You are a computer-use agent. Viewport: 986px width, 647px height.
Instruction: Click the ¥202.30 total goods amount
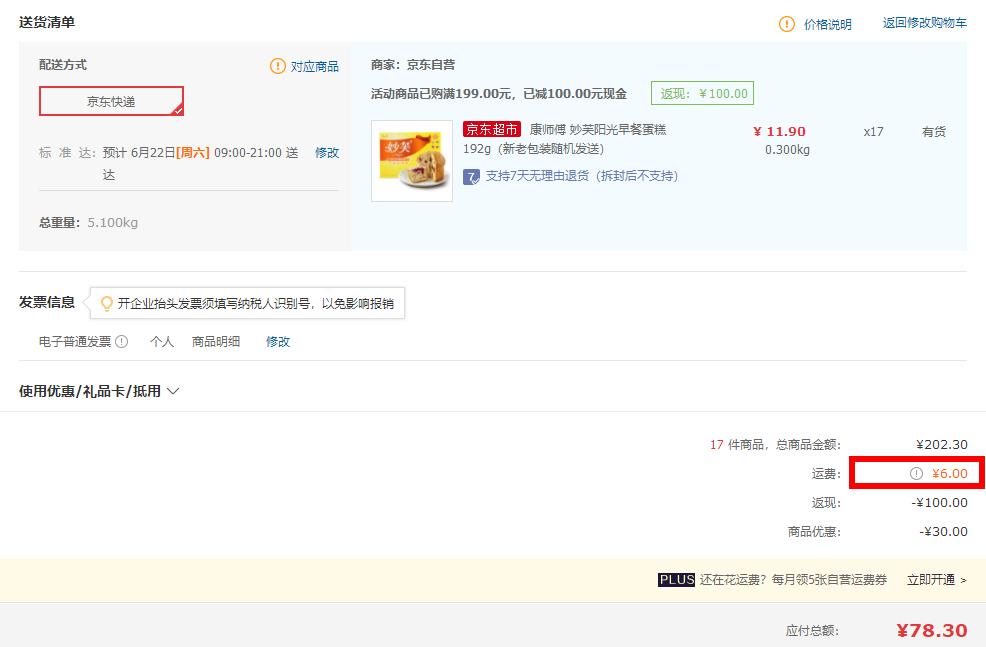pyautogui.click(x=941, y=445)
